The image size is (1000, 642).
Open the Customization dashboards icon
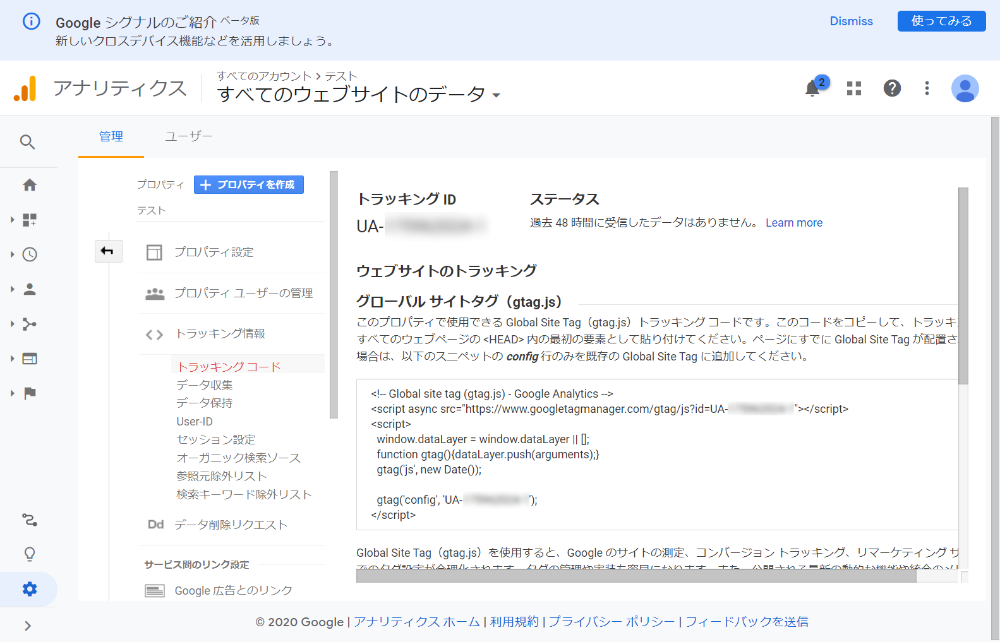point(29,220)
